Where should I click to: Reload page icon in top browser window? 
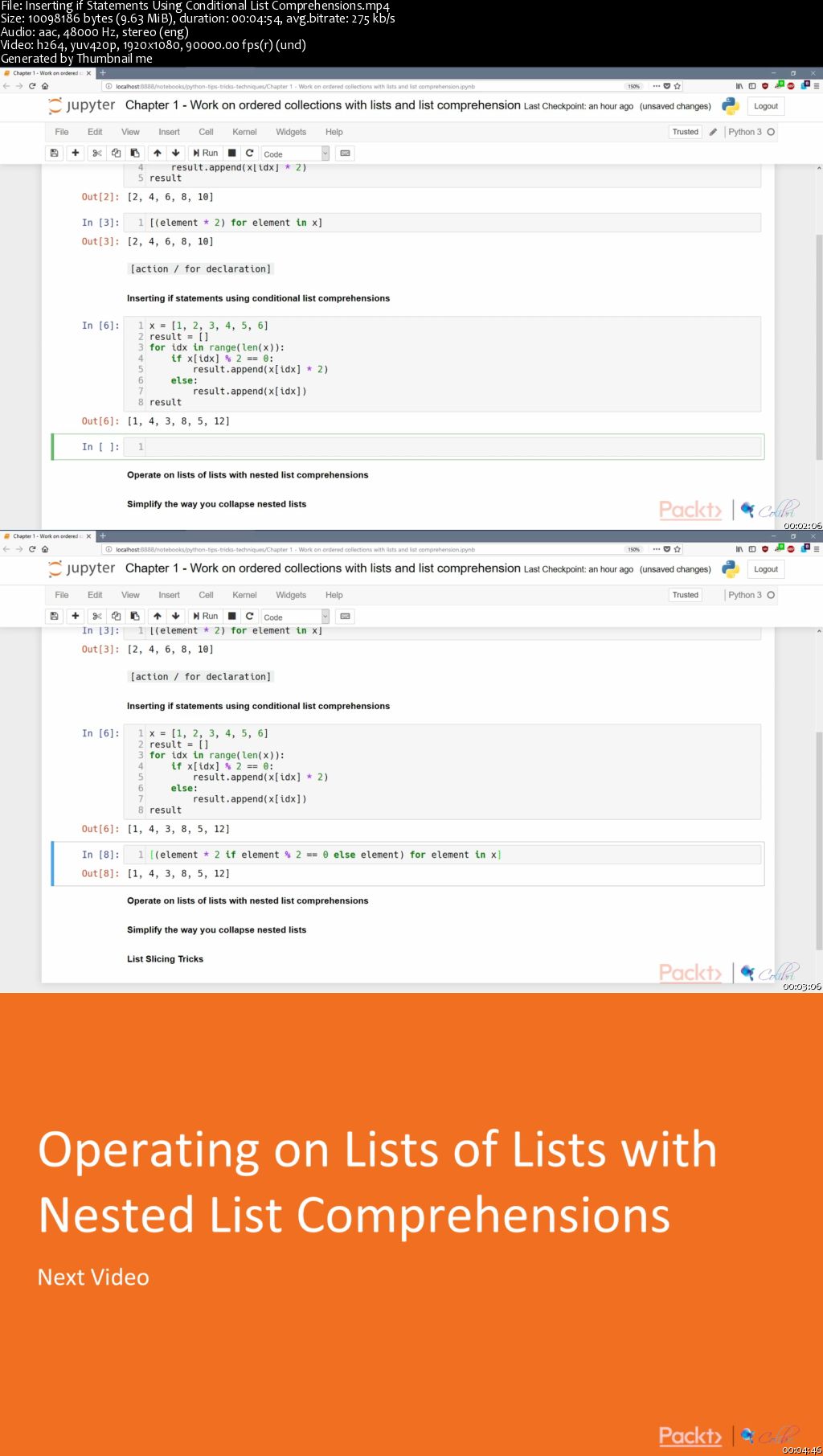(32, 86)
